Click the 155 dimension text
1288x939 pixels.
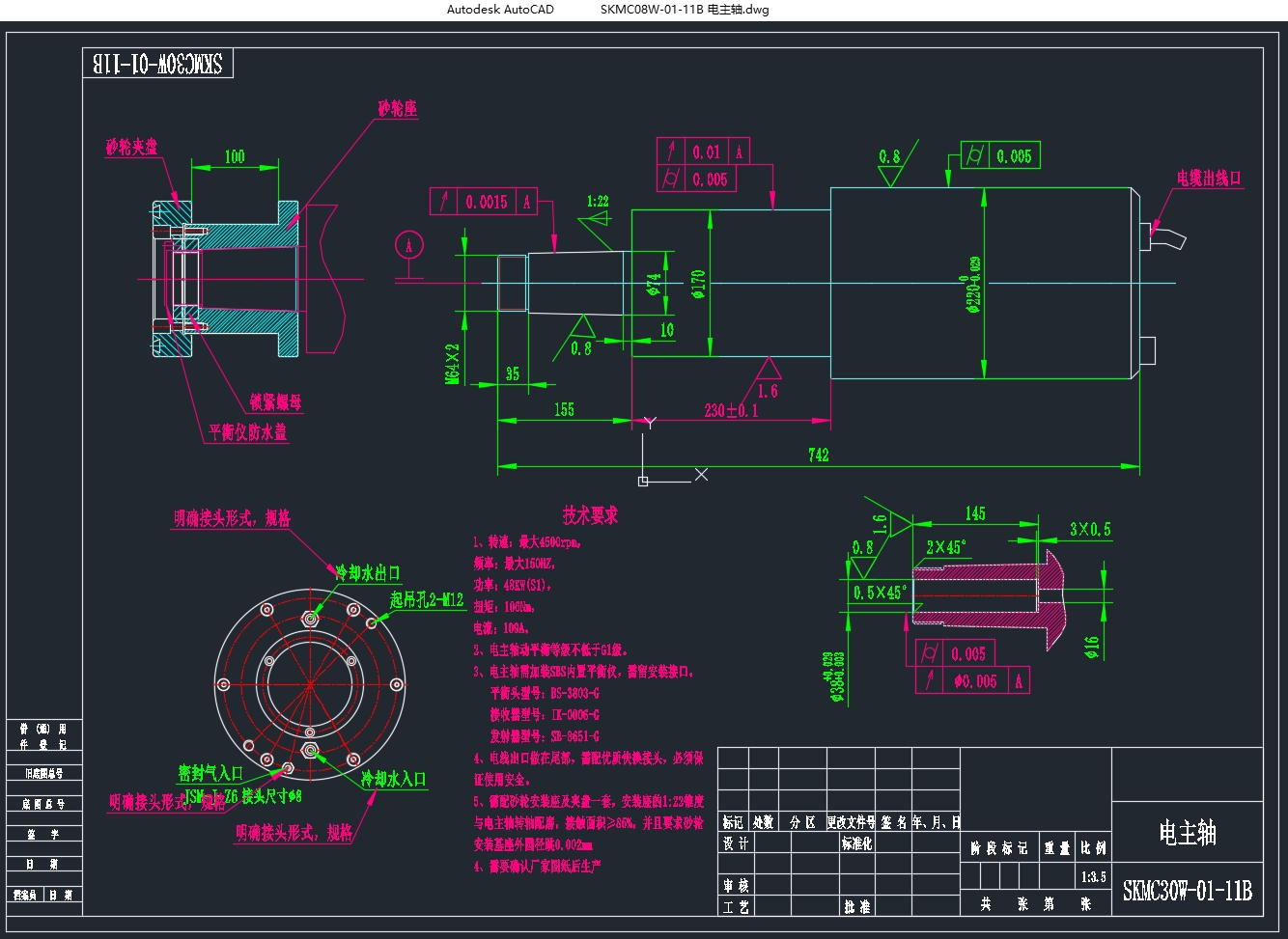(564, 409)
